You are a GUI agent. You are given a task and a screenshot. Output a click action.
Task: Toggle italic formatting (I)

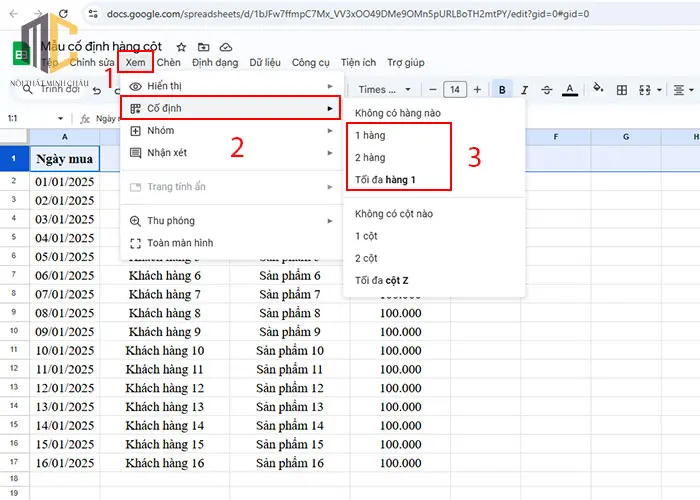pos(525,90)
